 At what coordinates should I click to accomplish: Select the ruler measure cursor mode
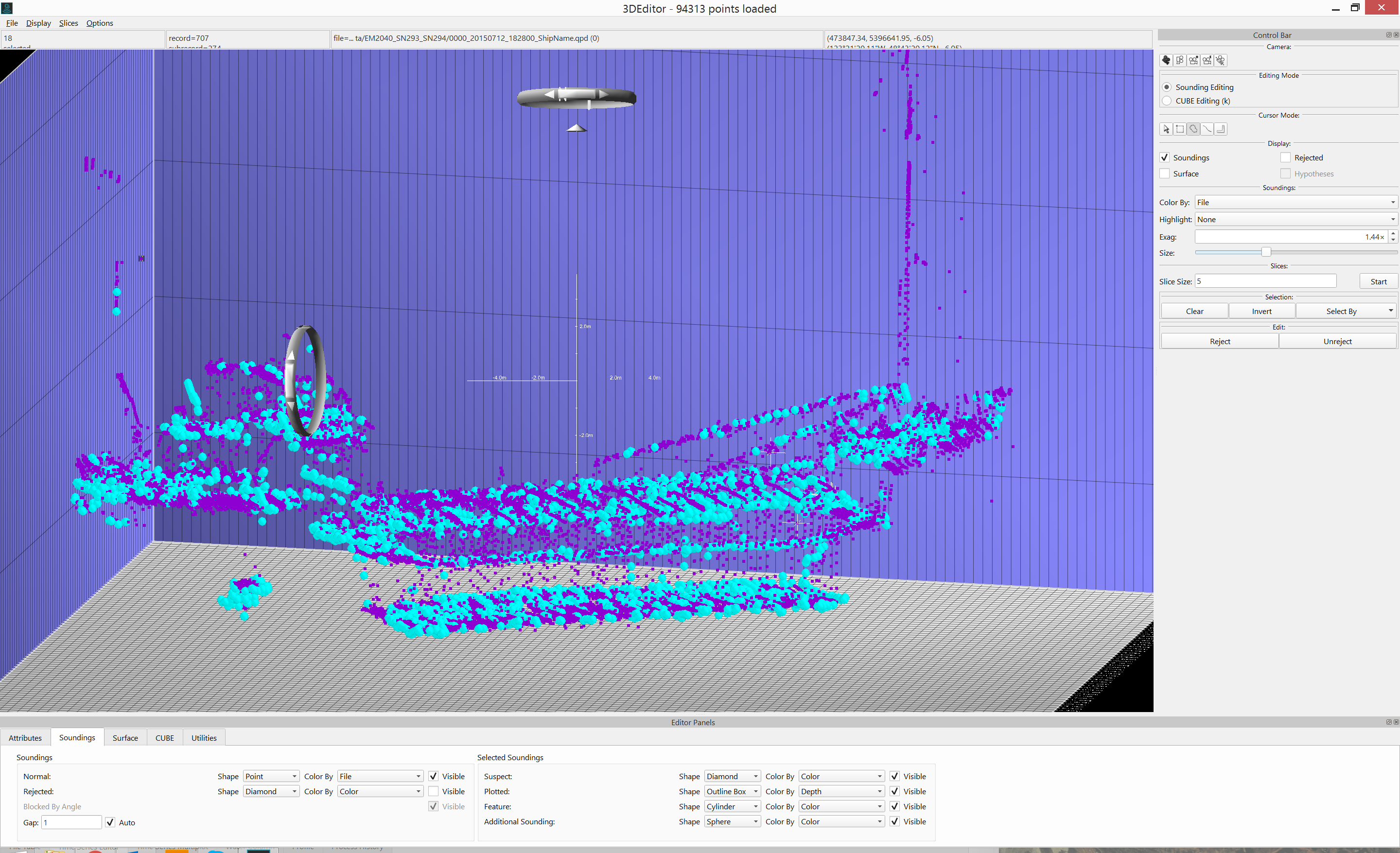click(x=1221, y=129)
